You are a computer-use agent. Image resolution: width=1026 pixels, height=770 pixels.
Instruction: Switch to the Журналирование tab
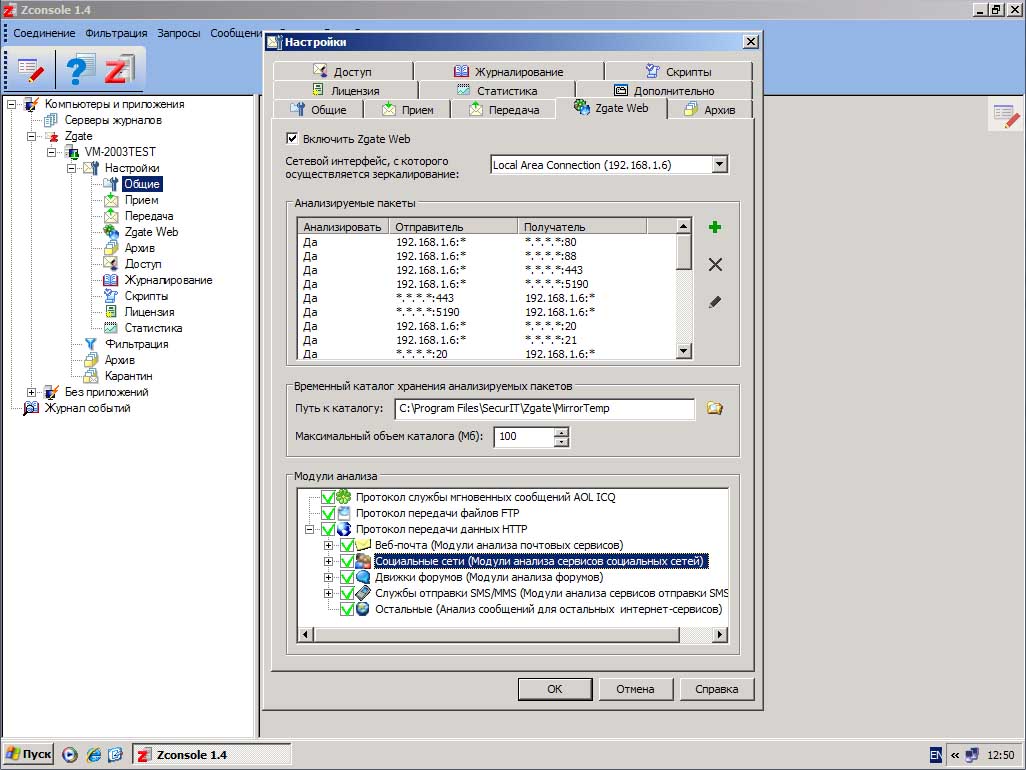pyautogui.click(x=508, y=71)
